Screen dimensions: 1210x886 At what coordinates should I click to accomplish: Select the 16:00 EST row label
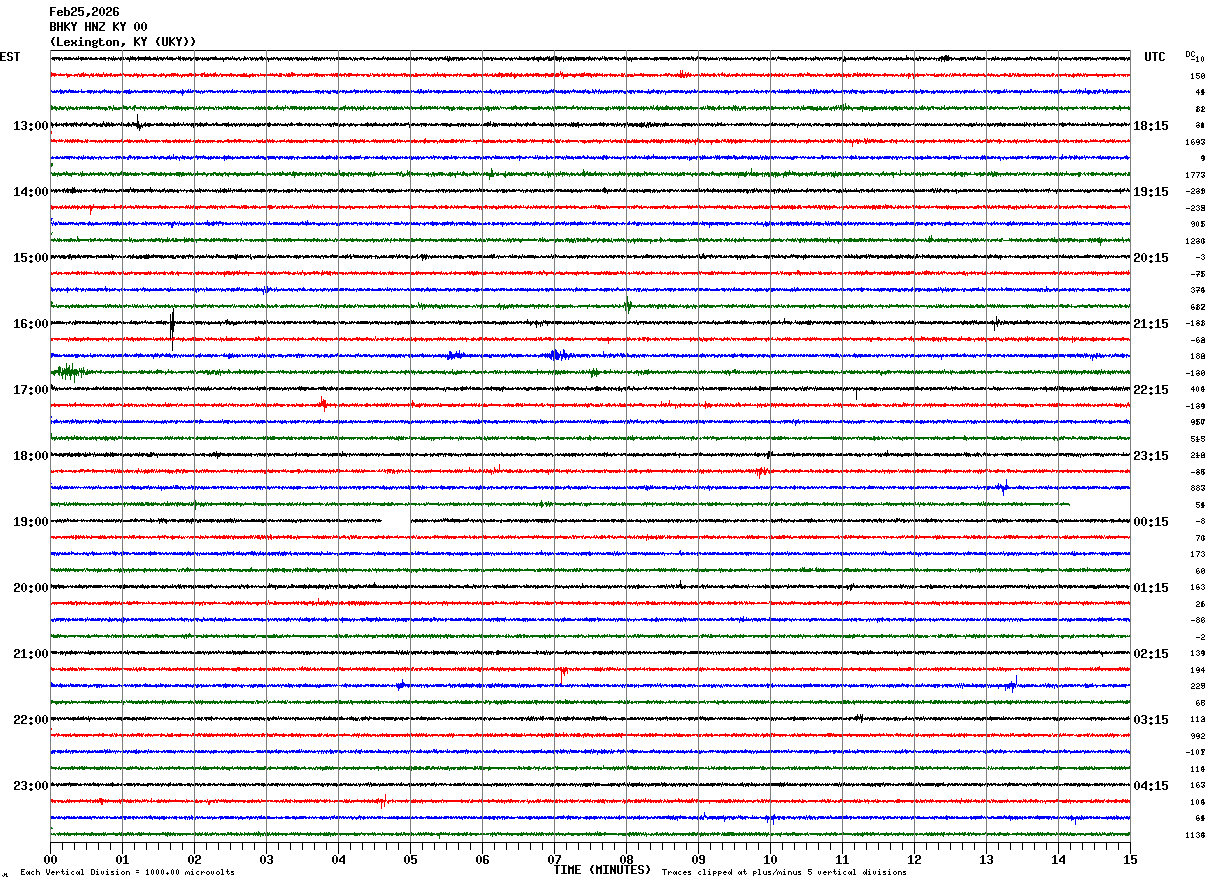31,324
